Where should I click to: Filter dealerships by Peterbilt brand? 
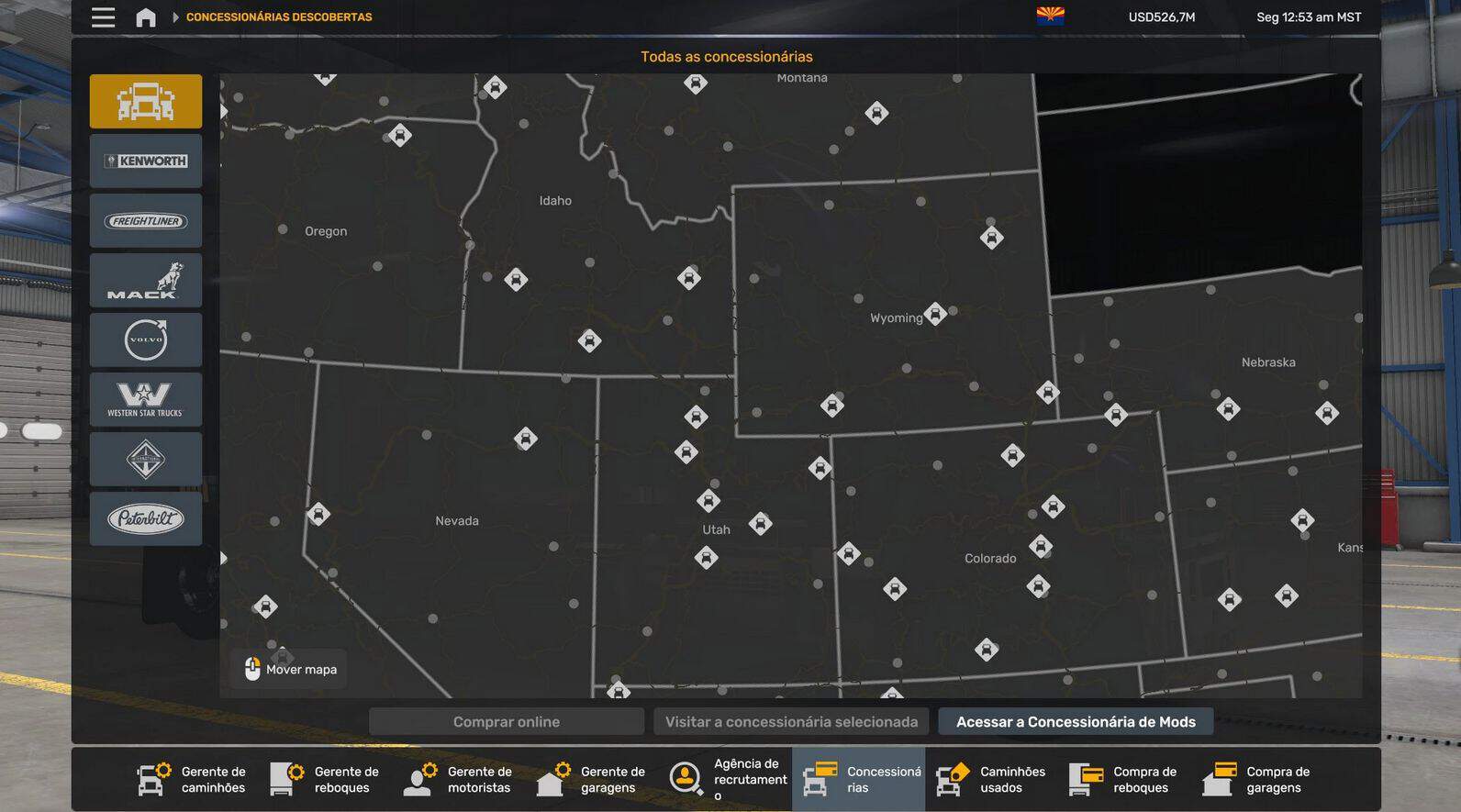(145, 519)
